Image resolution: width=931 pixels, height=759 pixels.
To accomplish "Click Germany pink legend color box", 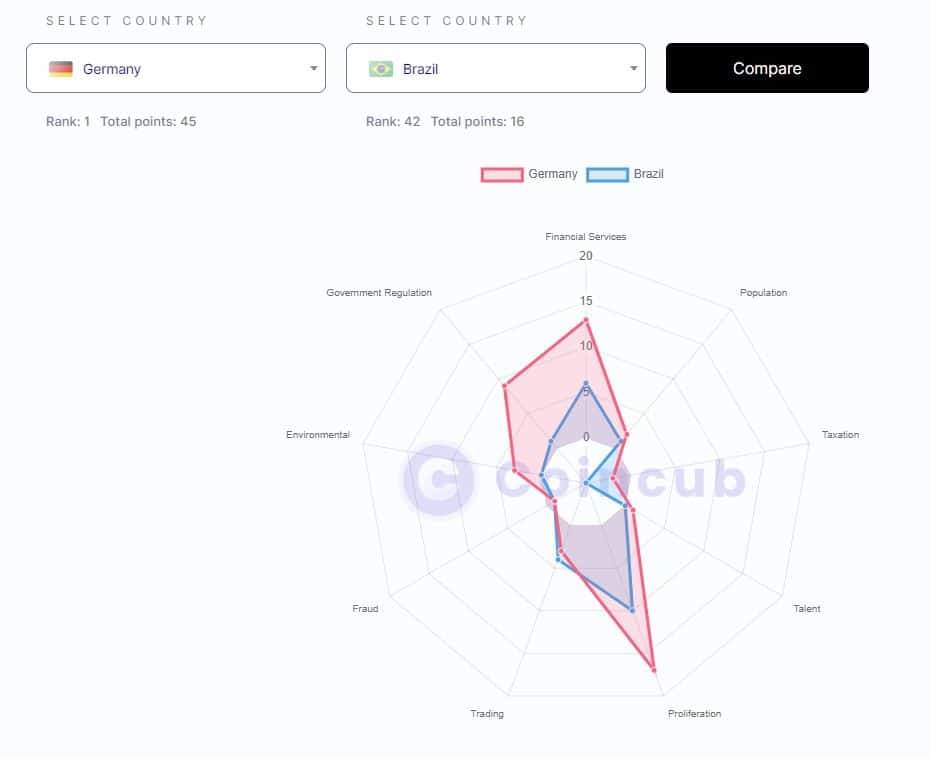I will [502, 175].
